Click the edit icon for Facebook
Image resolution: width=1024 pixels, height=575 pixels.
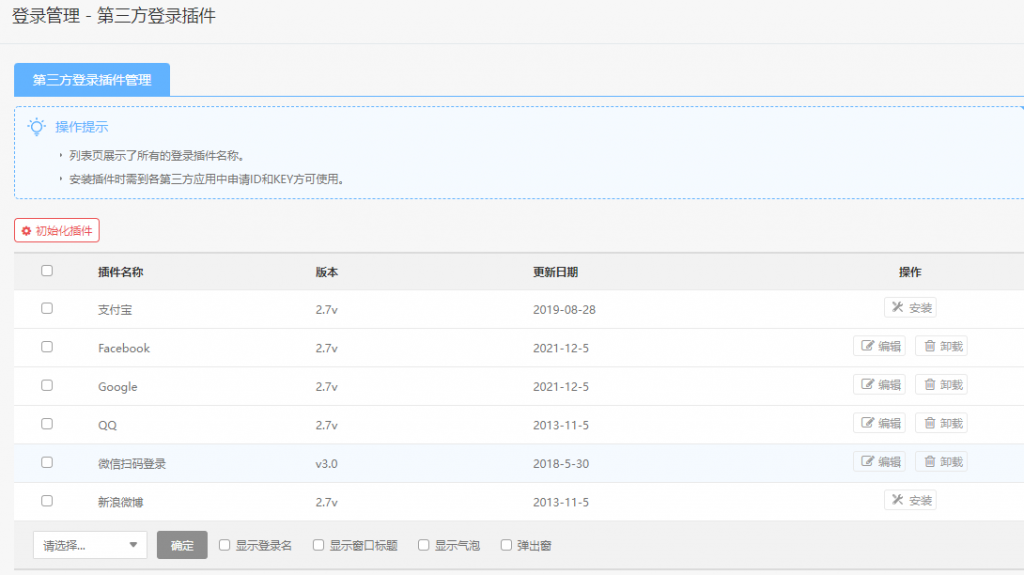pos(867,347)
